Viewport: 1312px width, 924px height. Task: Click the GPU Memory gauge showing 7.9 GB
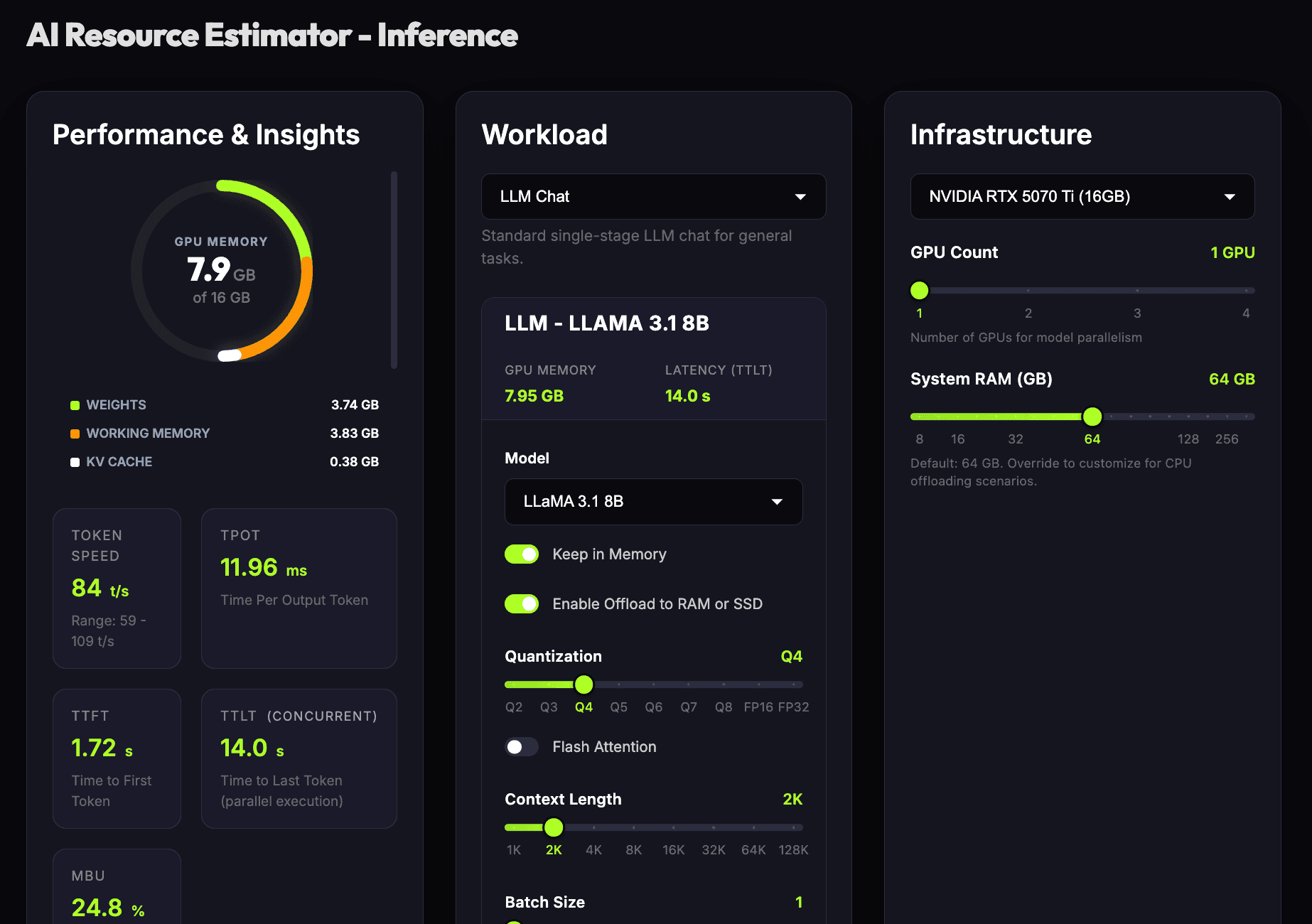pos(221,271)
